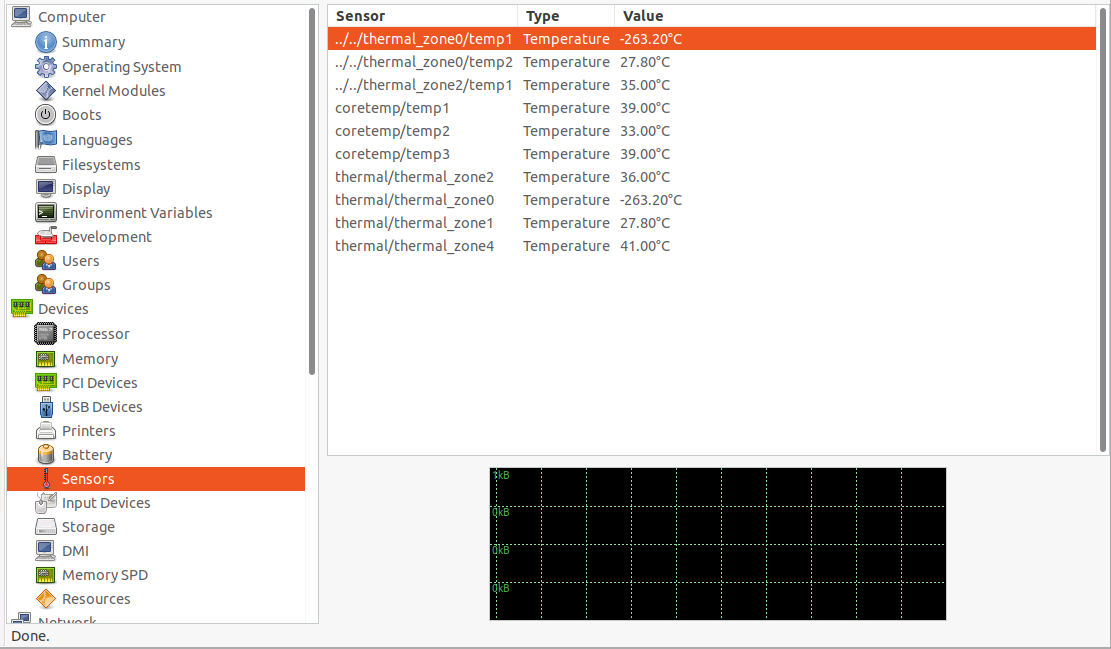Open the Filesystems view

point(102,164)
